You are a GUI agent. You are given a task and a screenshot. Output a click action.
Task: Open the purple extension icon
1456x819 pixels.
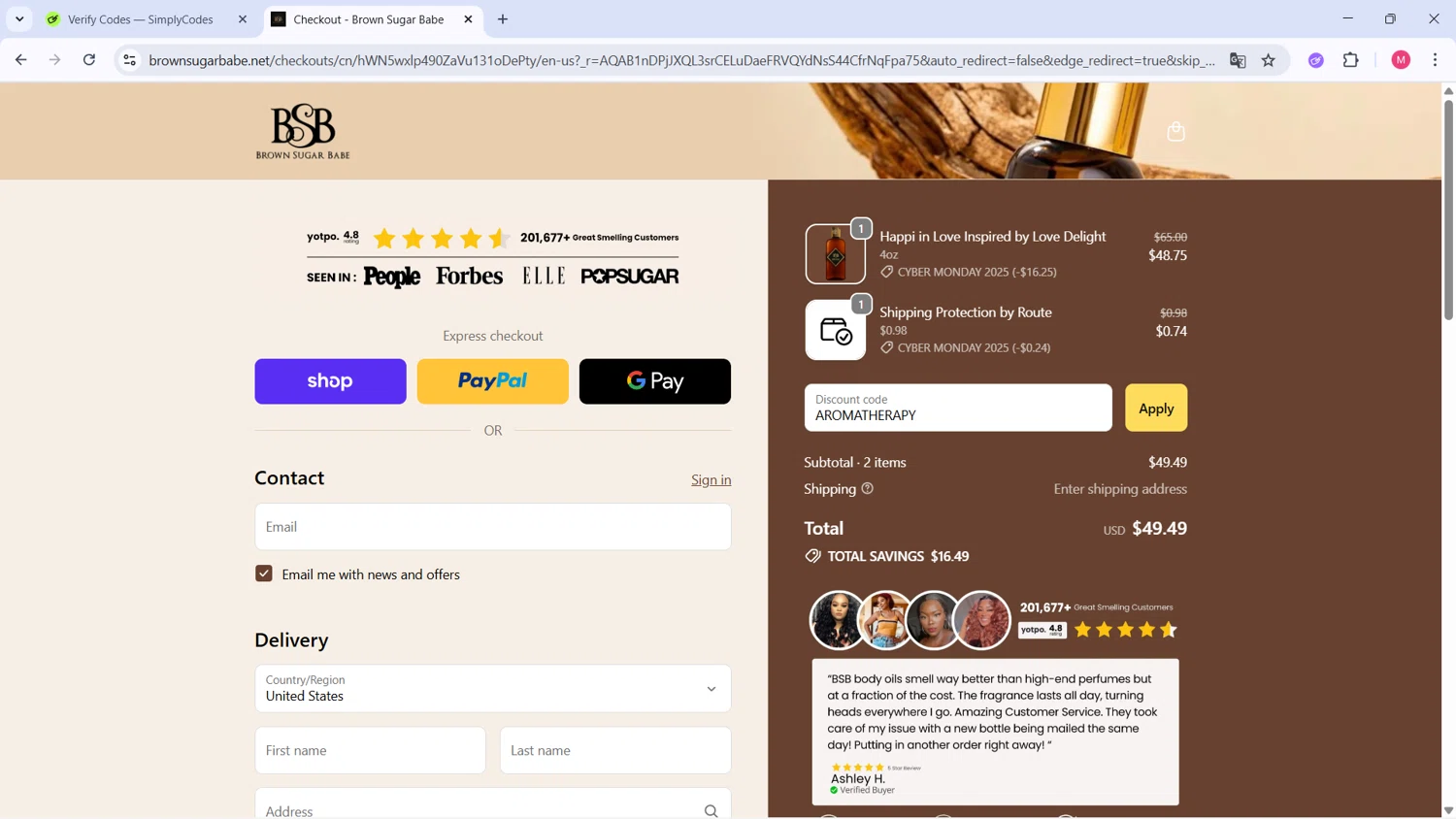(1316, 60)
